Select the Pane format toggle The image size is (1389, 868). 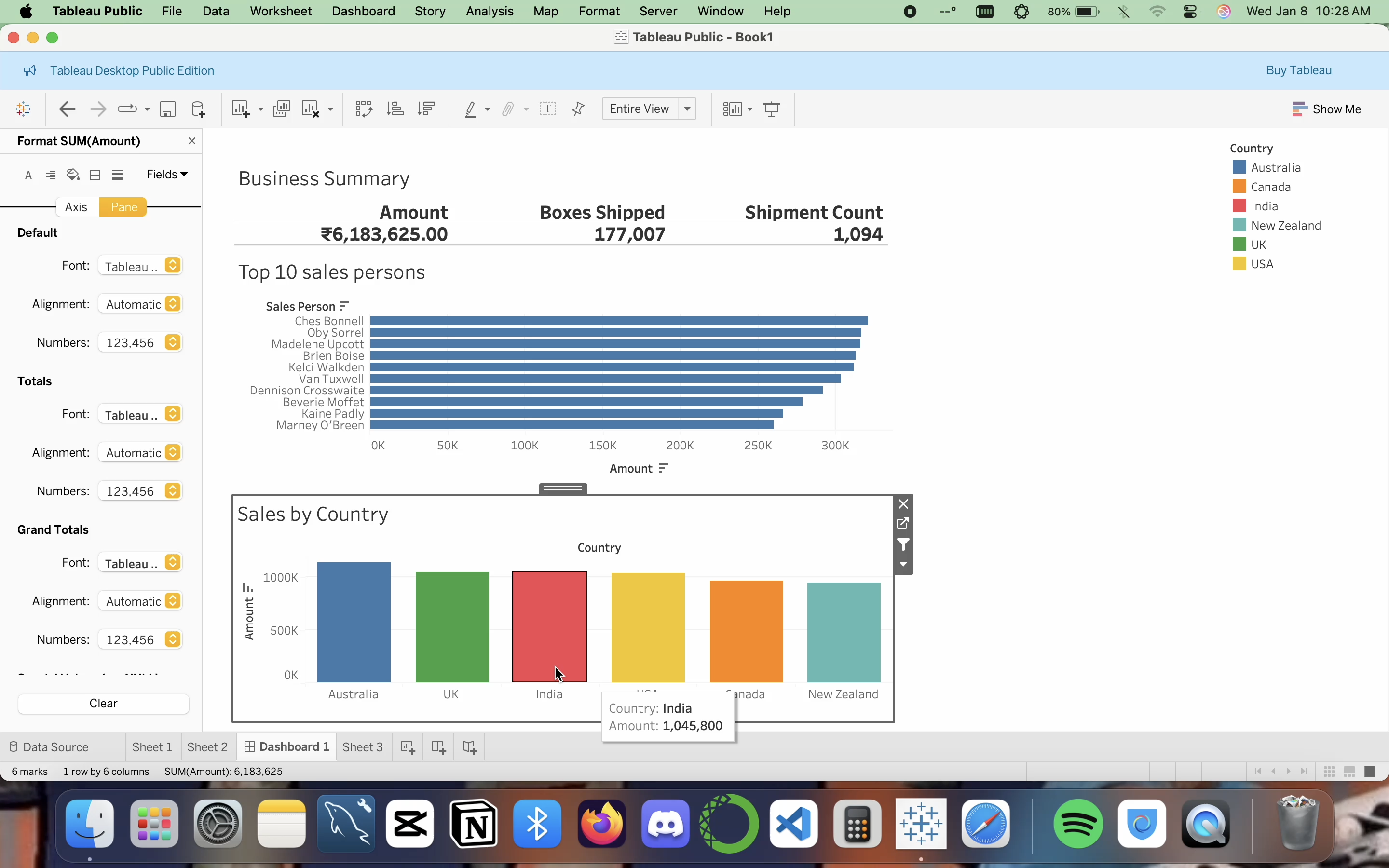(123, 207)
